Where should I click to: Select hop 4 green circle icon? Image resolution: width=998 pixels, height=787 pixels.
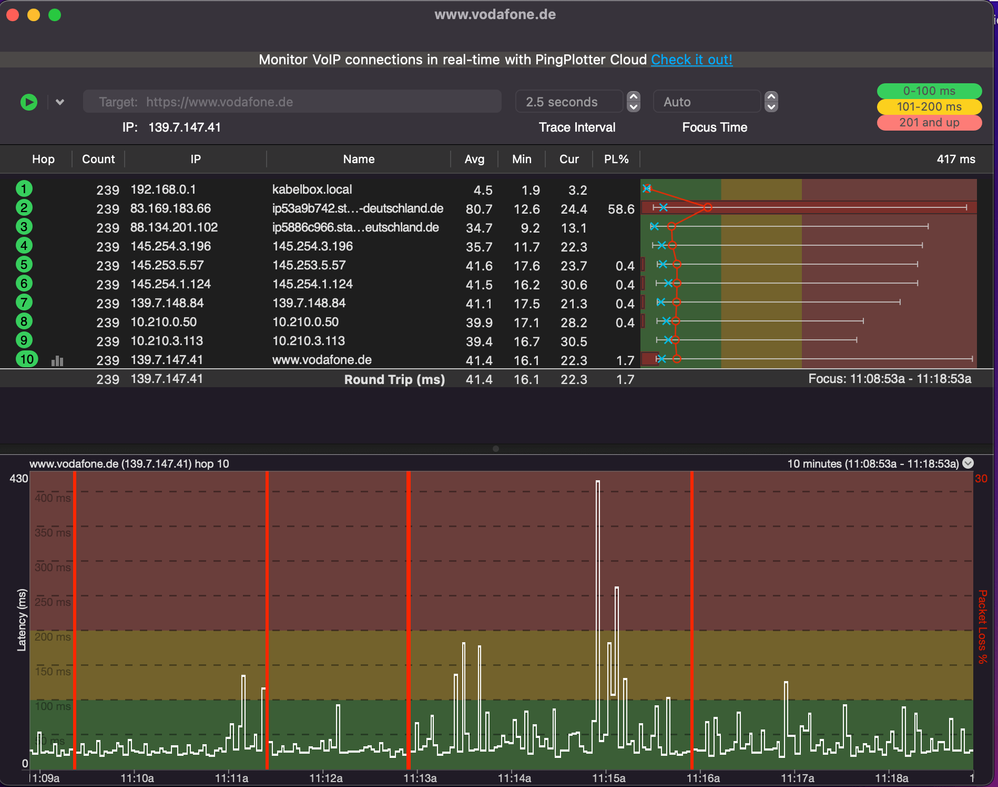24,246
